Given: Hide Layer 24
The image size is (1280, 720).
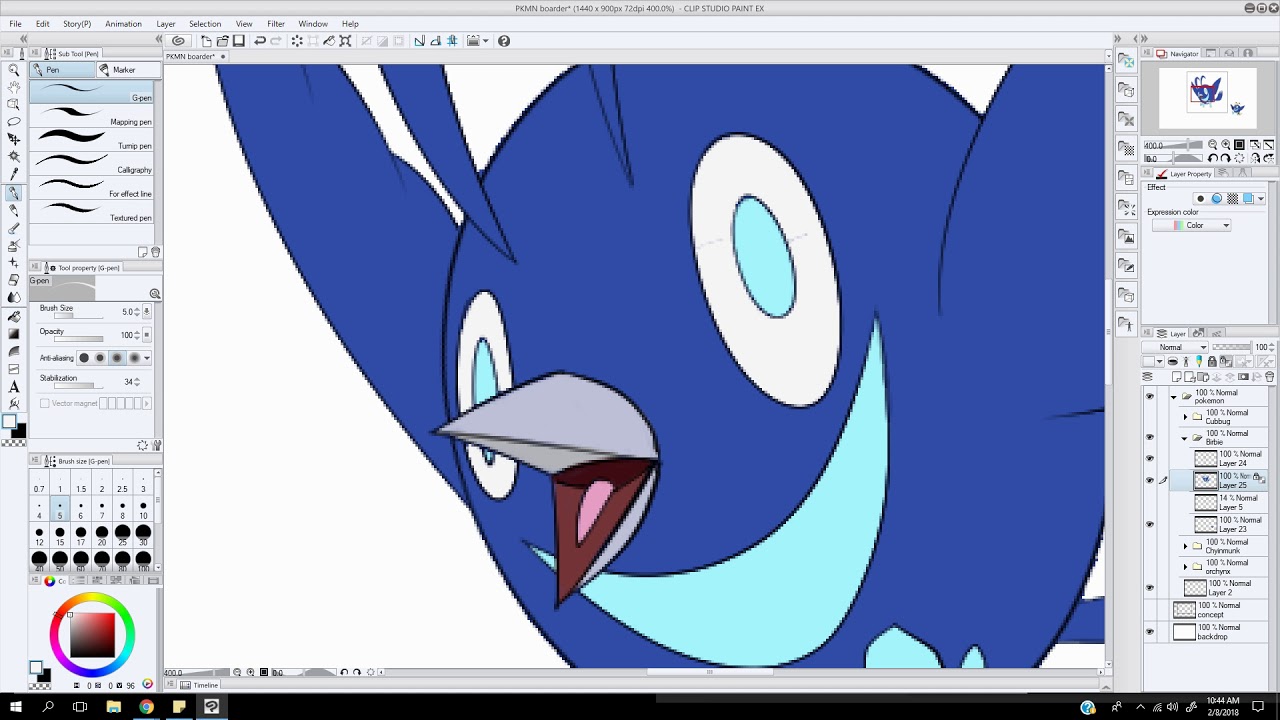Looking at the screenshot, I should (1149, 459).
